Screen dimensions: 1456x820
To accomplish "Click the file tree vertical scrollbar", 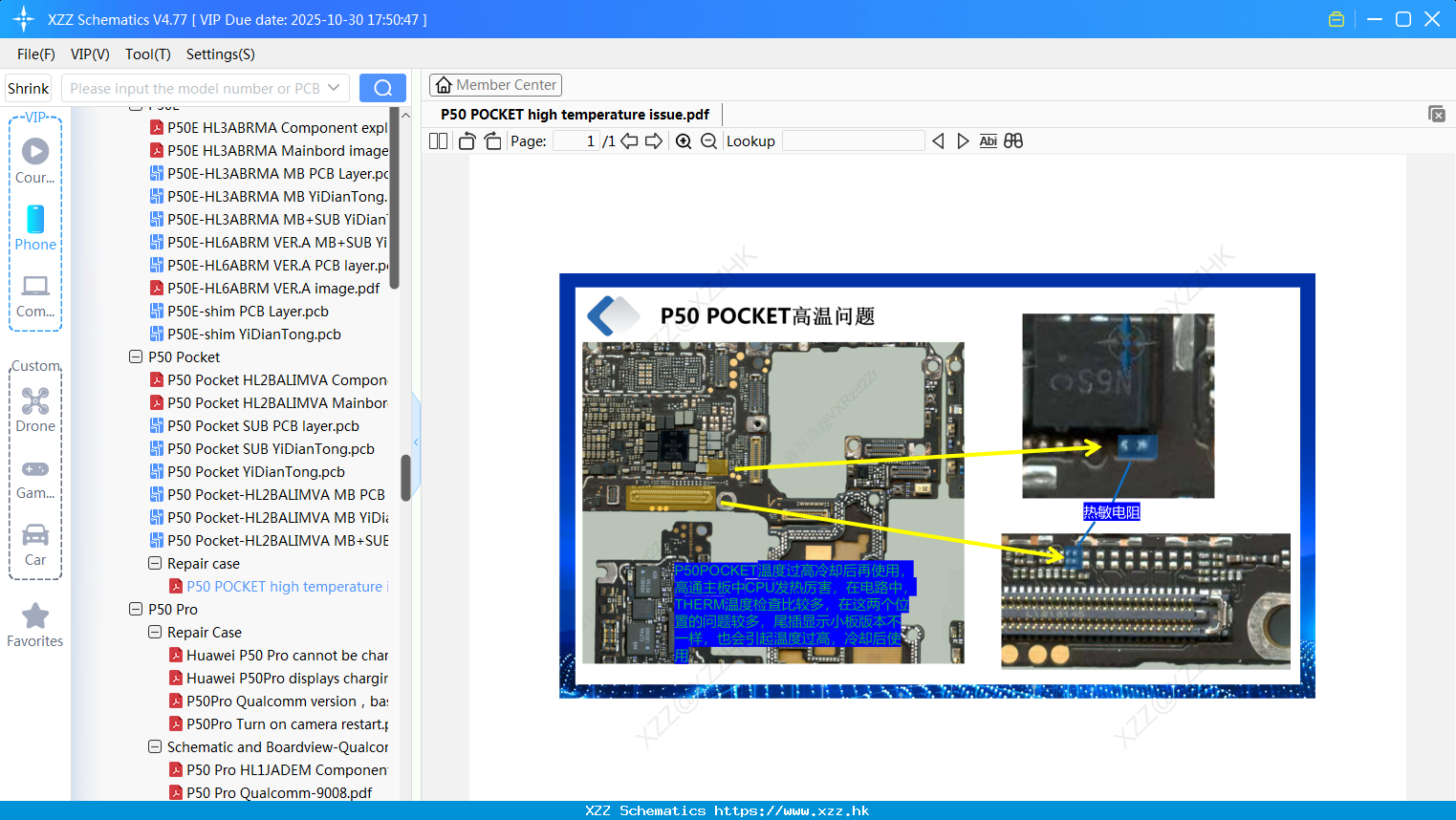I will click(405, 478).
